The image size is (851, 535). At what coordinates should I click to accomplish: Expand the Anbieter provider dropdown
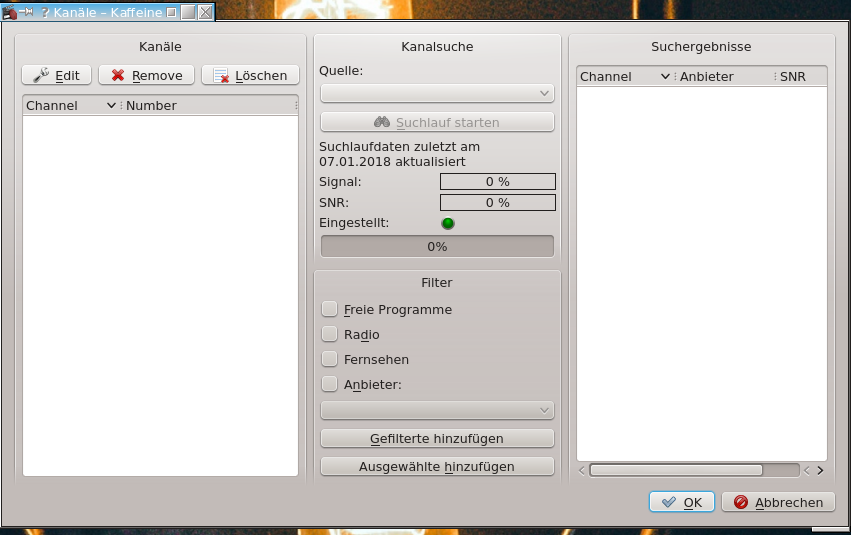coord(437,410)
